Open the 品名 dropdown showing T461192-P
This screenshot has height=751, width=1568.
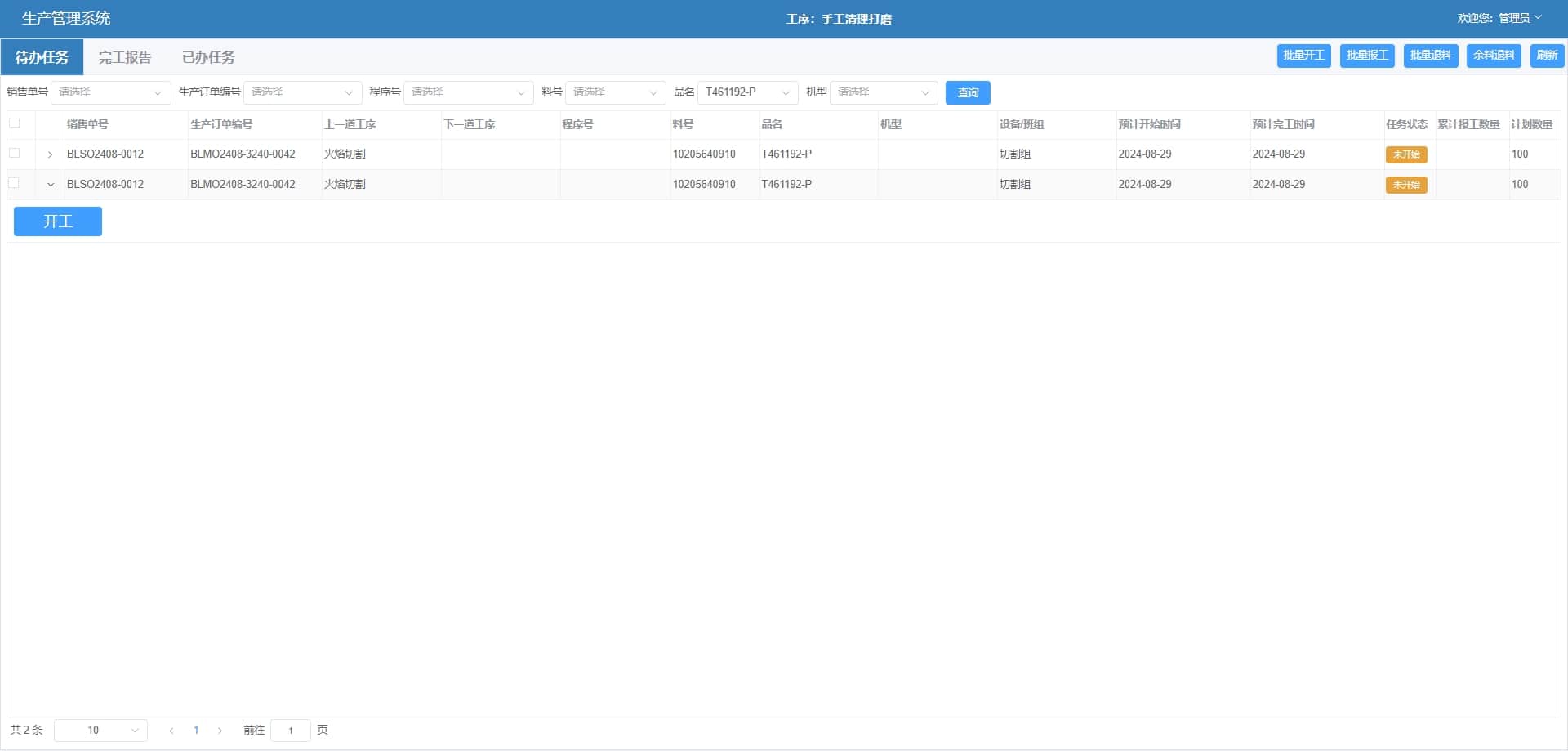[x=748, y=92]
